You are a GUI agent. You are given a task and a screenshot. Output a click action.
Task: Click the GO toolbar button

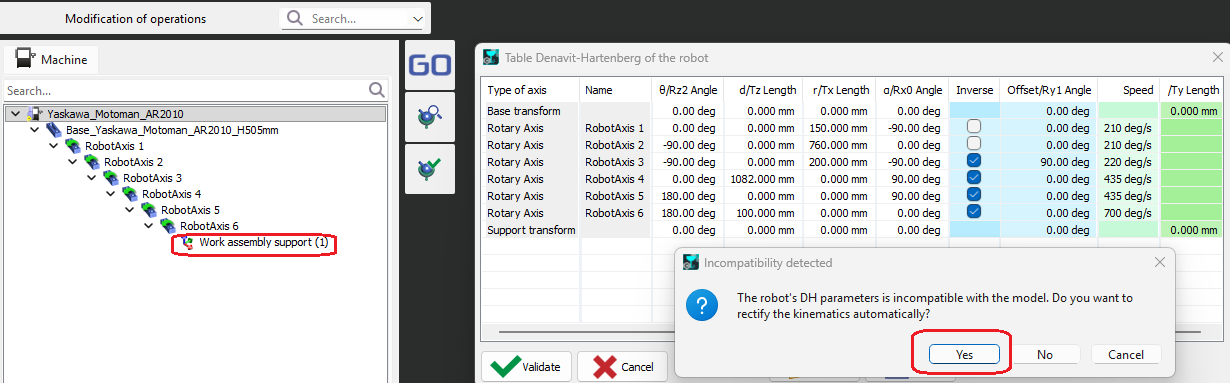tap(431, 66)
